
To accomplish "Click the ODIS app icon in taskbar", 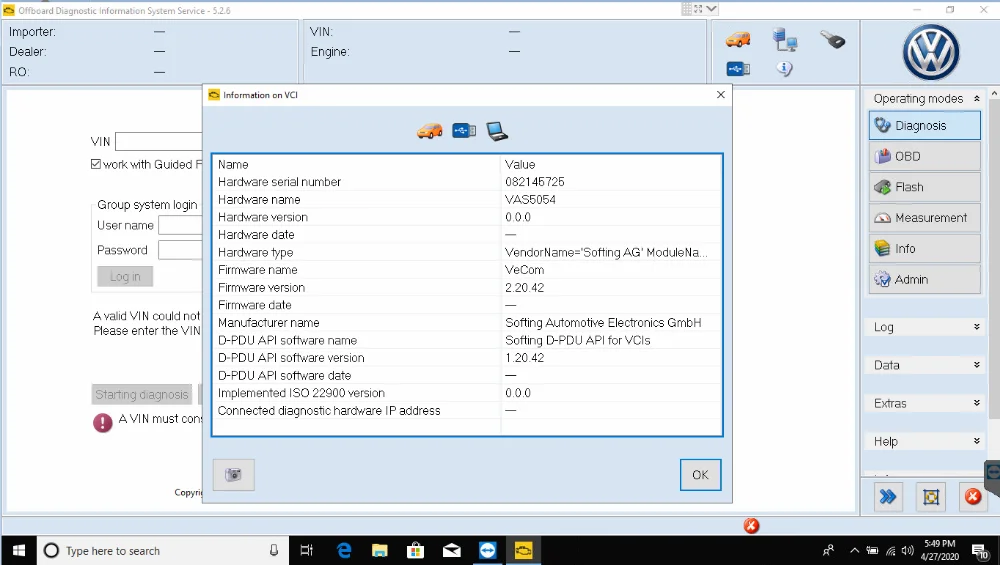I will [524, 550].
